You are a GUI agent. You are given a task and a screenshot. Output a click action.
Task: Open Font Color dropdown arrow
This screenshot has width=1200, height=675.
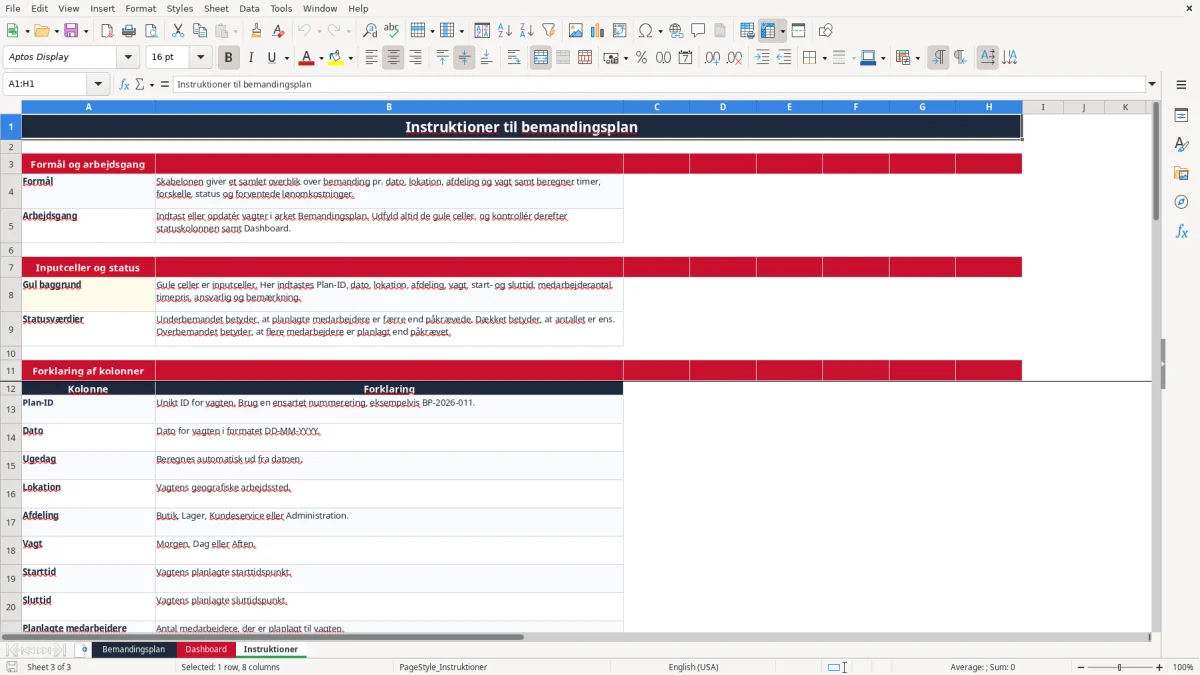(x=321, y=58)
